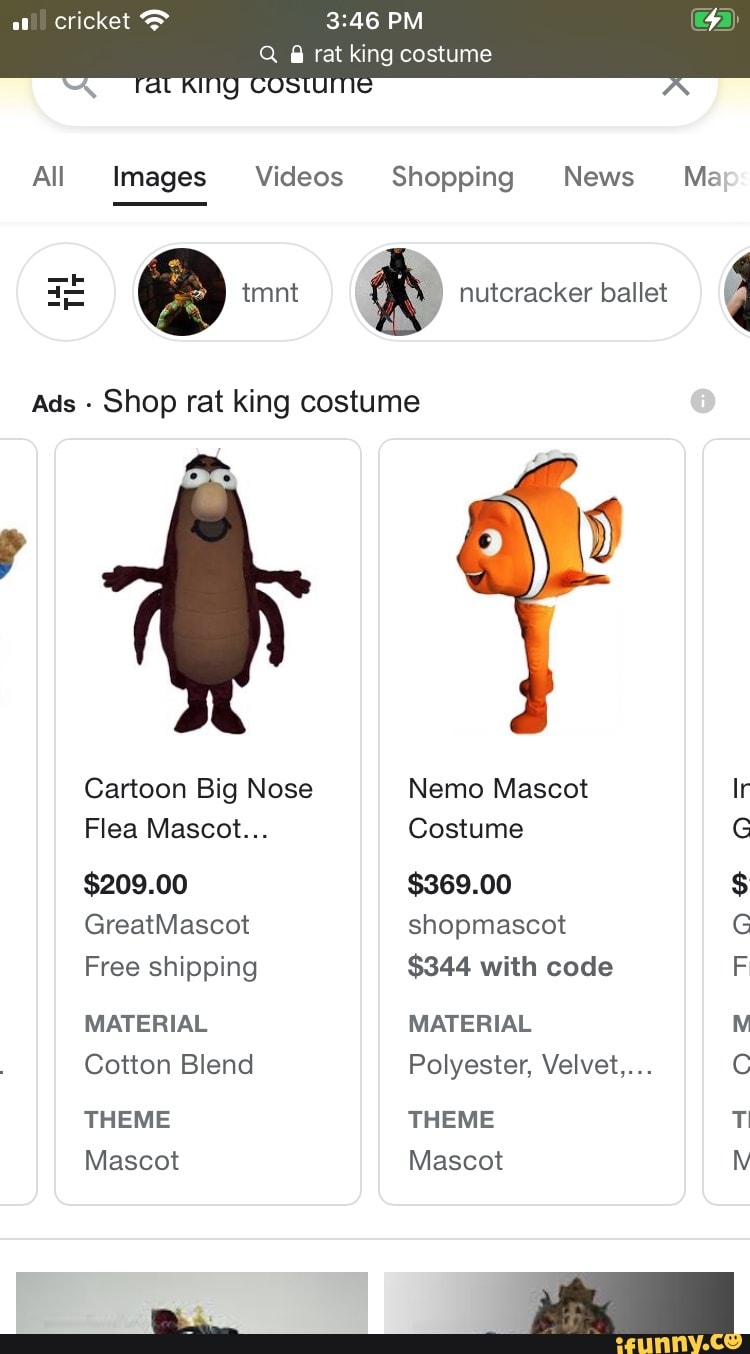Image resolution: width=750 pixels, height=1354 pixels.
Task: Tap the $344 with code offer
Action: 511,966
